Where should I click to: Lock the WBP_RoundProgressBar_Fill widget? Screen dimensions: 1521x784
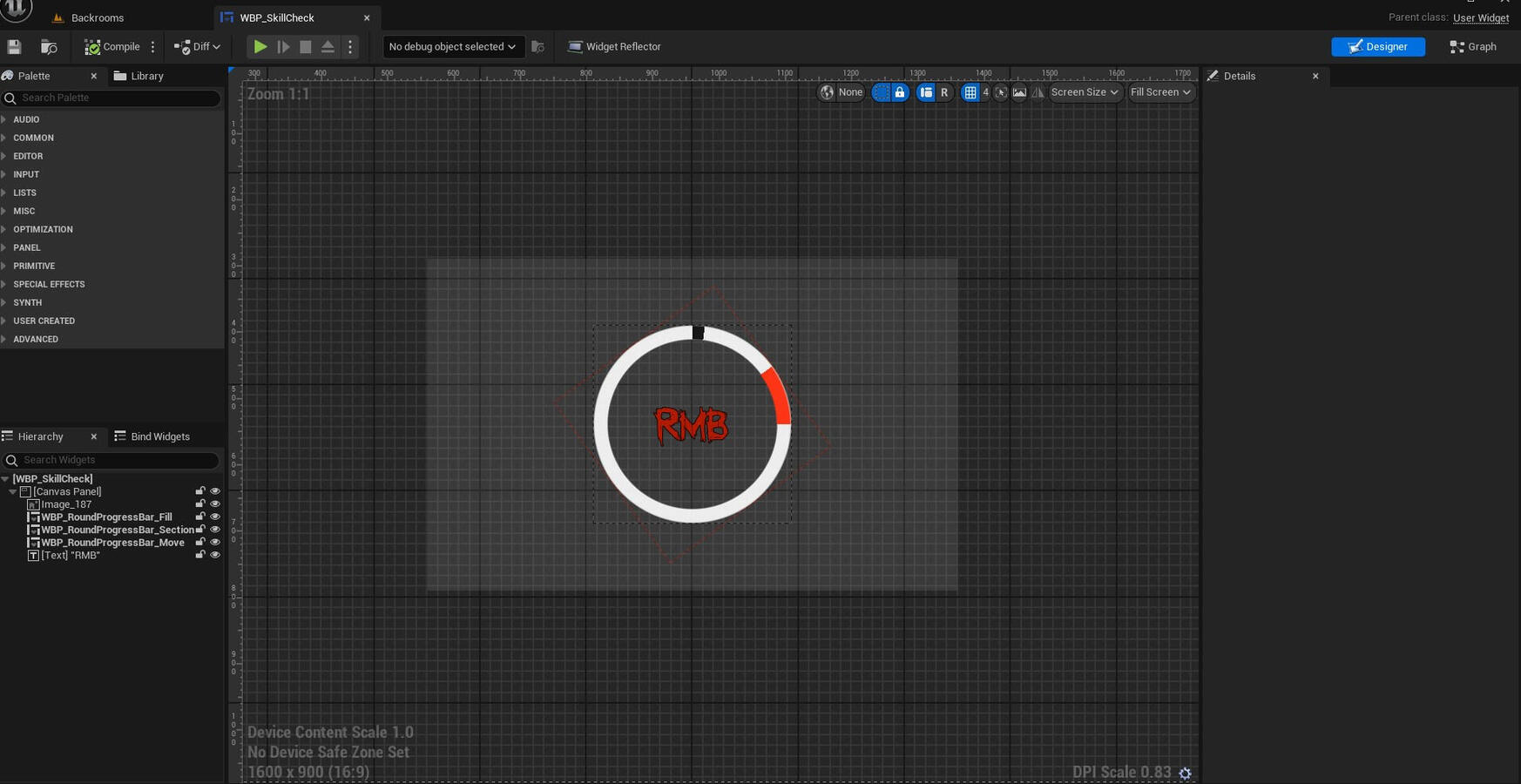pyautogui.click(x=199, y=517)
